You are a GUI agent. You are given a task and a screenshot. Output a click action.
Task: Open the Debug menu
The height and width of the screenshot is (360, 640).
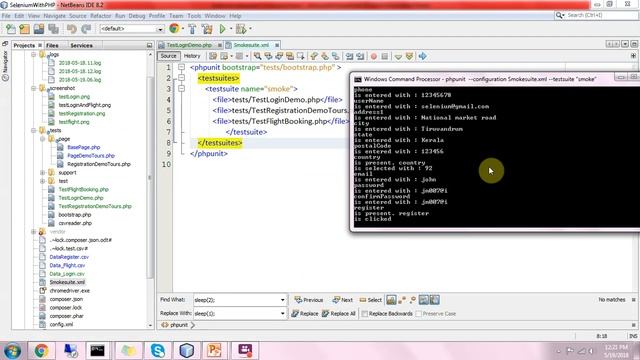click(x=137, y=16)
